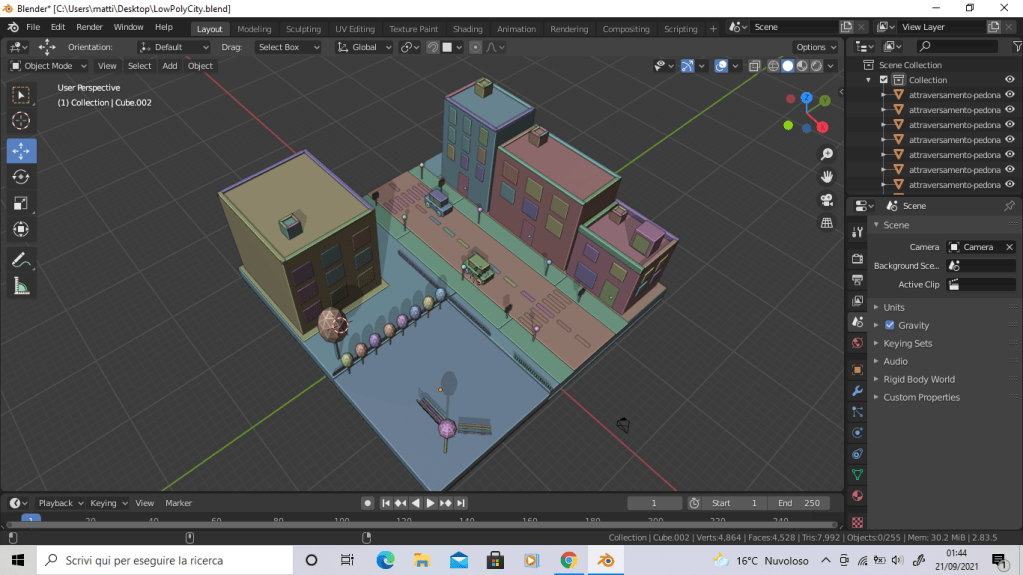Pick the Measure tool
1023x575 pixels.
point(21,287)
